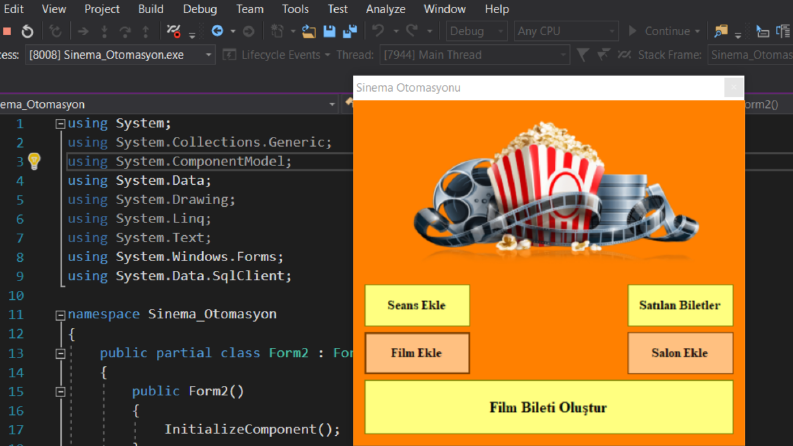This screenshot has width=793, height=446.
Task: Open the Tools menu
Action: tap(295, 9)
